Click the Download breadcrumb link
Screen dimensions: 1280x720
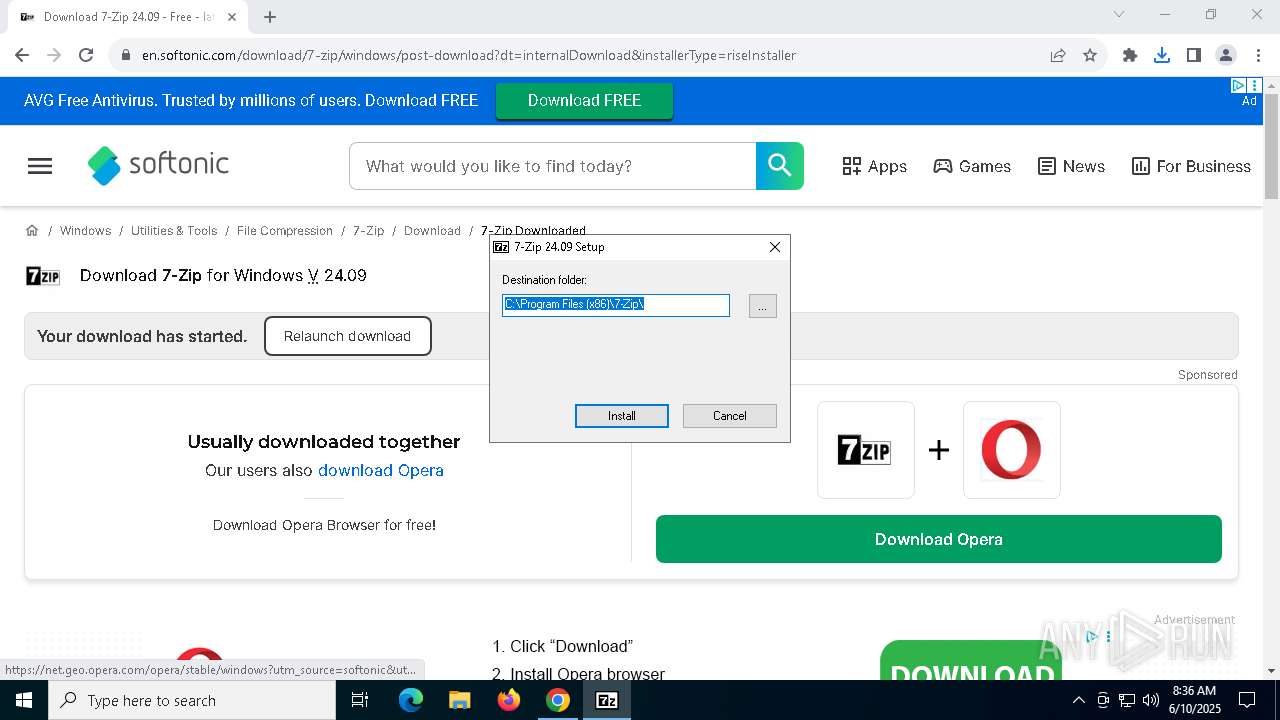(432, 230)
